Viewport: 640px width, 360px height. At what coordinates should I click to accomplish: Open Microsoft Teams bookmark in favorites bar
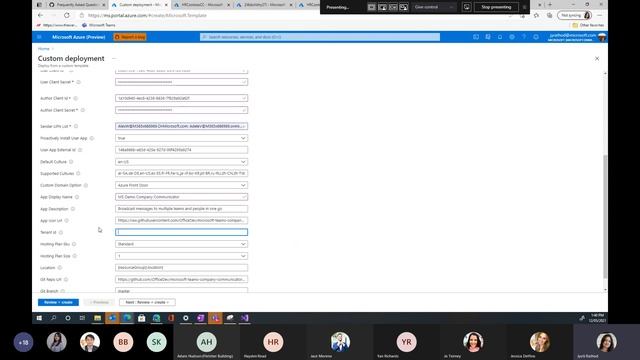[x=98, y=25]
